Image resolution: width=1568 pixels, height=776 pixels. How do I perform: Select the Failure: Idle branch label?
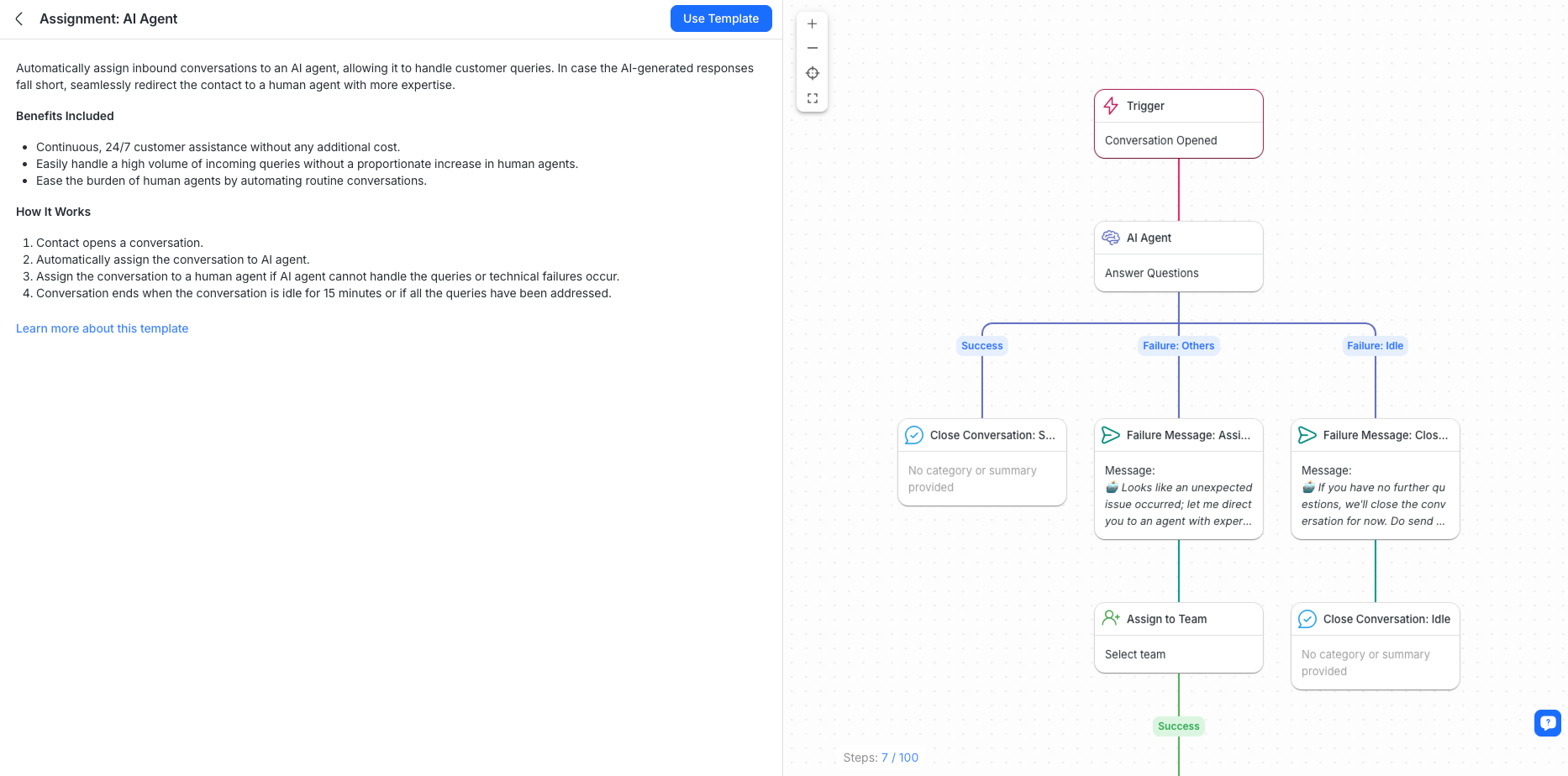click(1375, 345)
